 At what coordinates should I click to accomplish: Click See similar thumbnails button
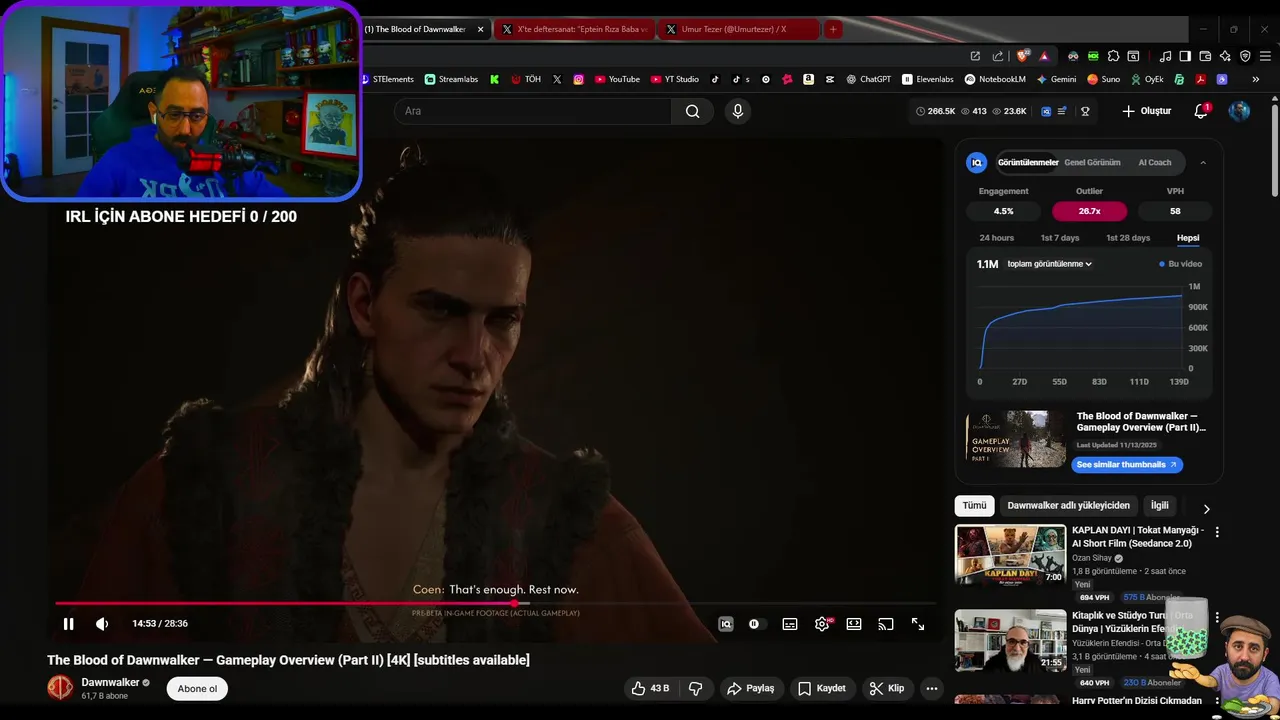tap(1127, 464)
